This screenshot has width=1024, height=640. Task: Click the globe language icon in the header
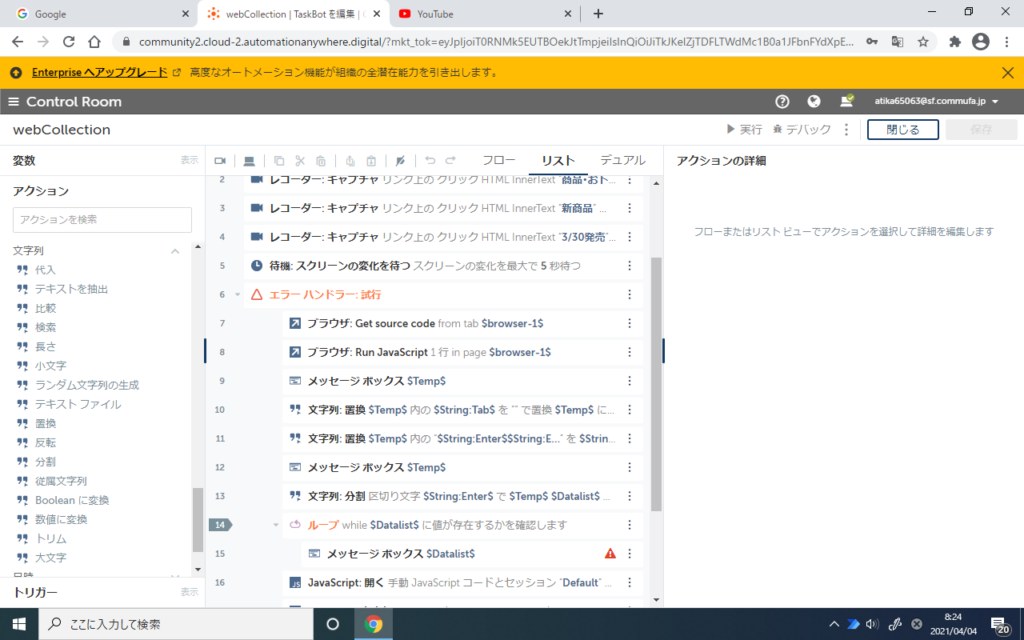pos(813,101)
